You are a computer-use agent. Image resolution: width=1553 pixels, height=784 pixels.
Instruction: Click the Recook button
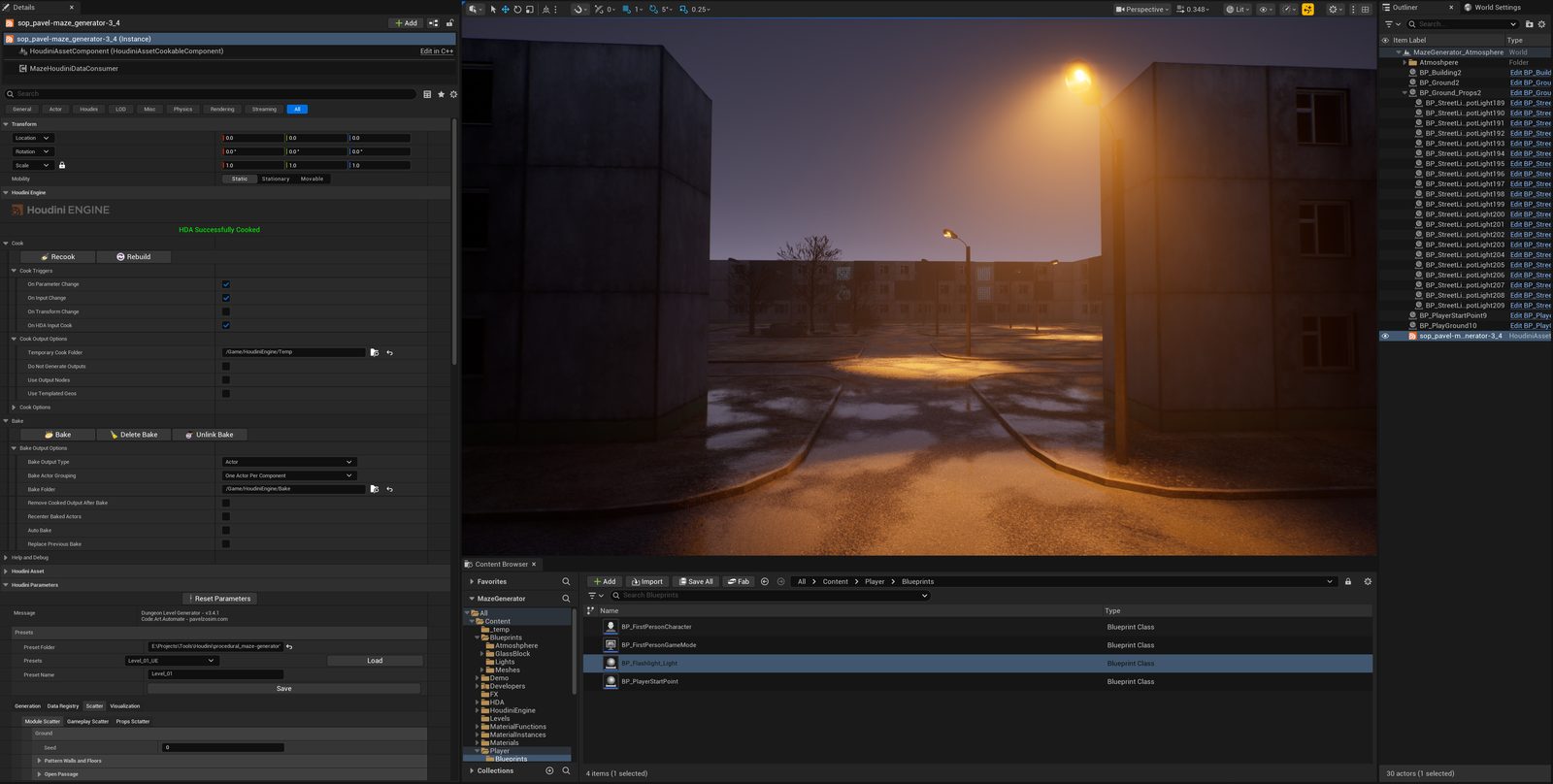pos(58,257)
